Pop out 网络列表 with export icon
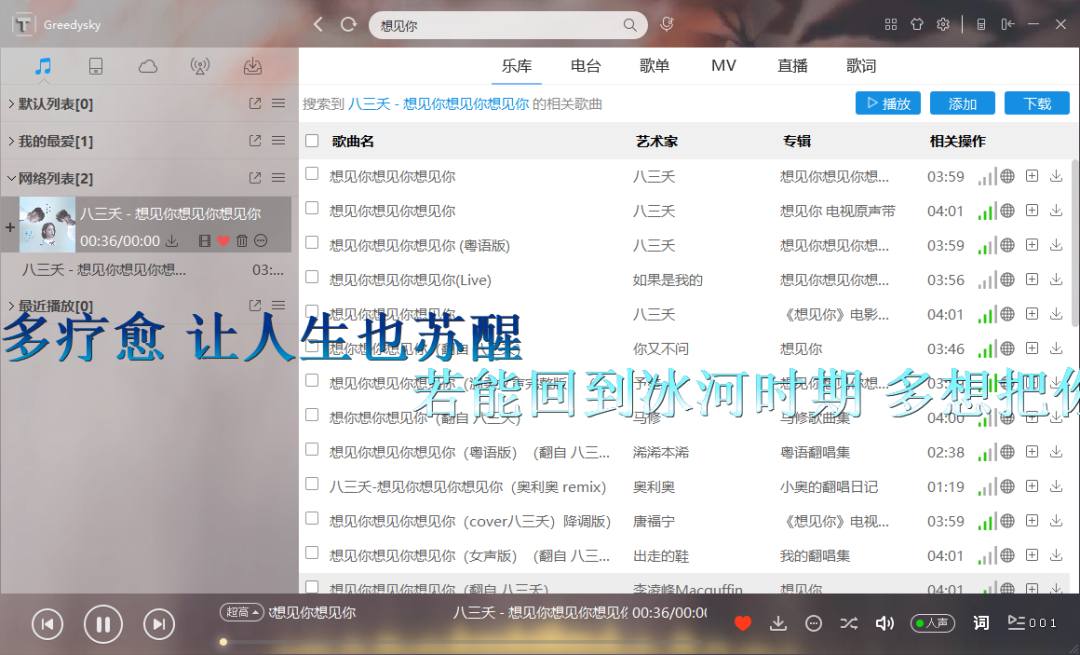This screenshot has width=1080, height=655. coord(255,178)
